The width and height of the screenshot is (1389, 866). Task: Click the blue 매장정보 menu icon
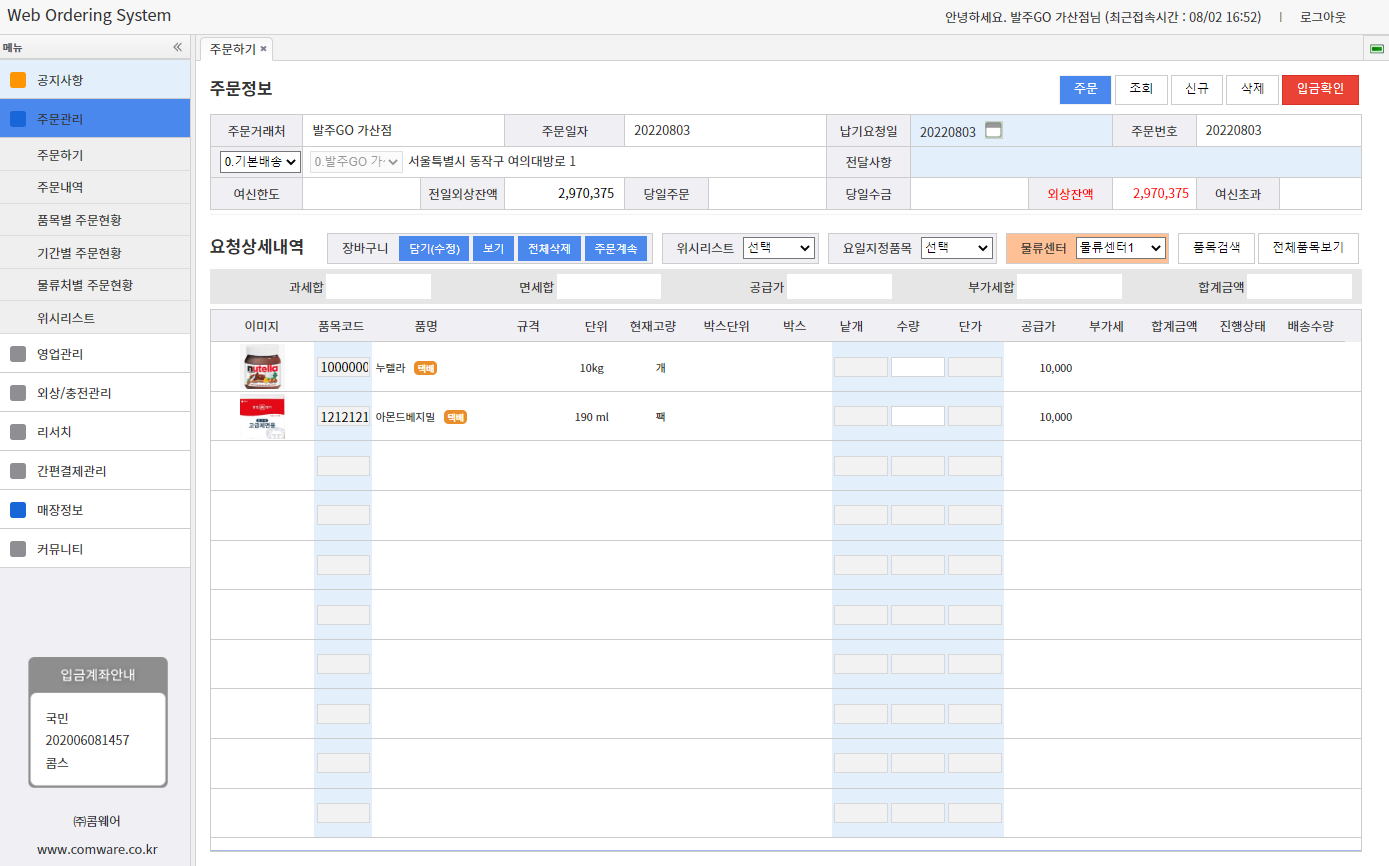(x=18, y=510)
